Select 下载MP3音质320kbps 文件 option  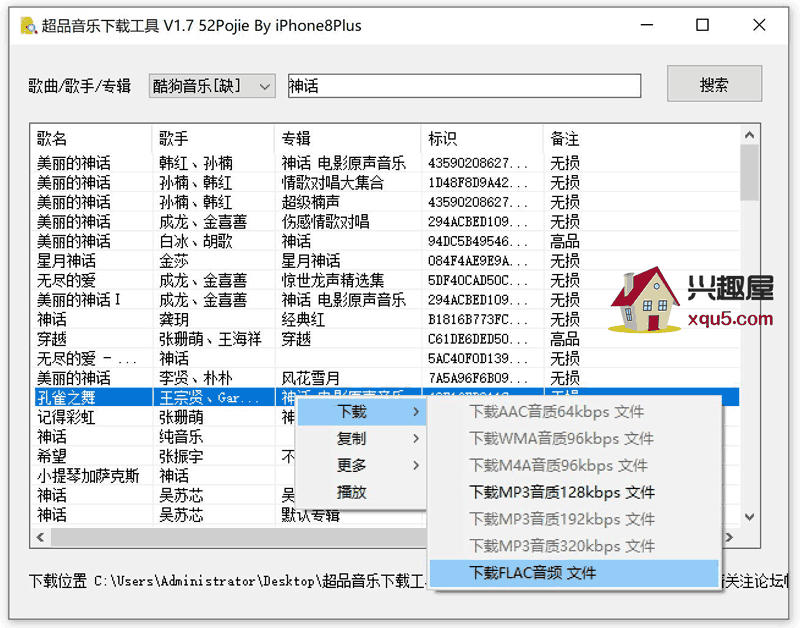pos(574,546)
